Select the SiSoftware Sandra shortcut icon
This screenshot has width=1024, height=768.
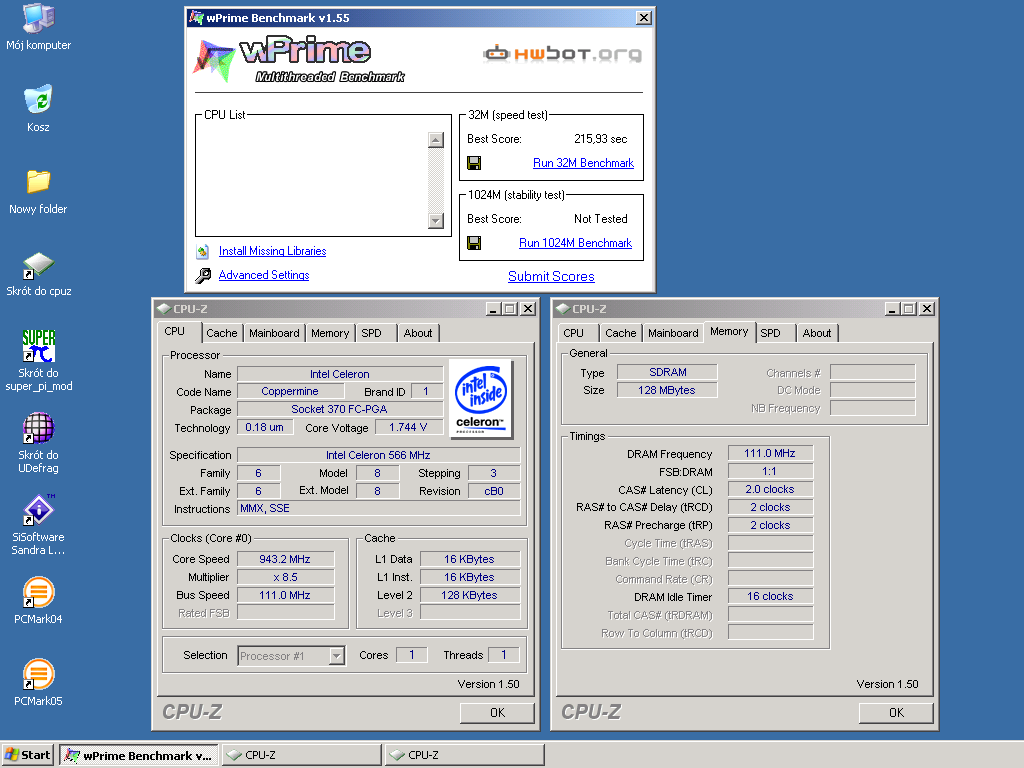click(x=39, y=510)
